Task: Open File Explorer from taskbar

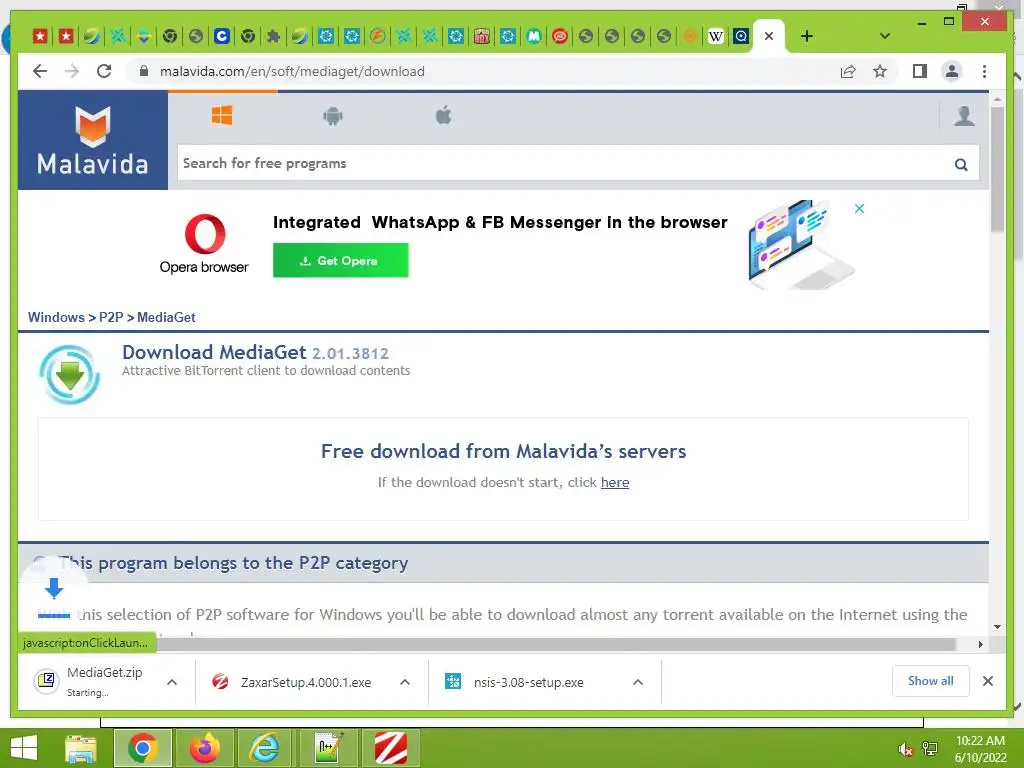Action: click(80, 748)
